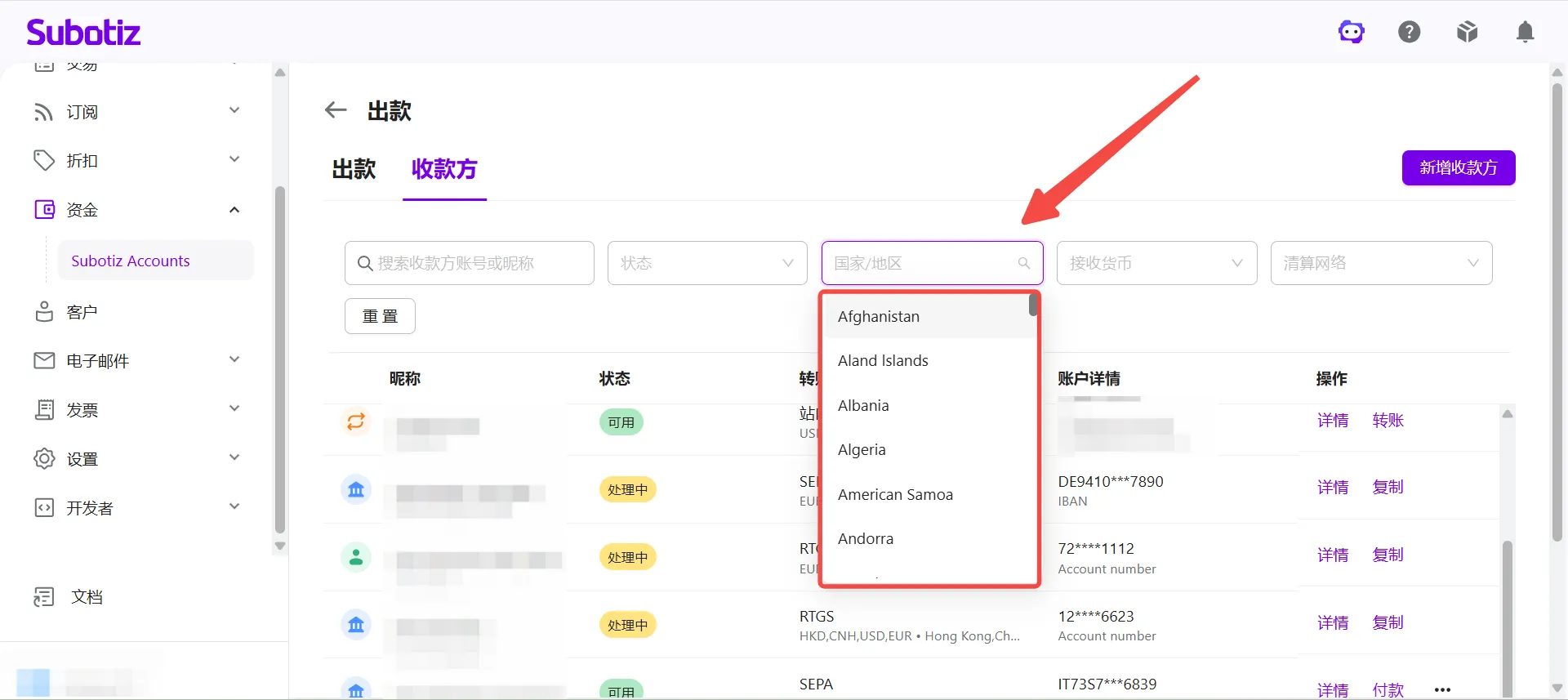The height and width of the screenshot is (700, 1568).
Task: Click the Subotiz logo
Action: click(83, 33)
